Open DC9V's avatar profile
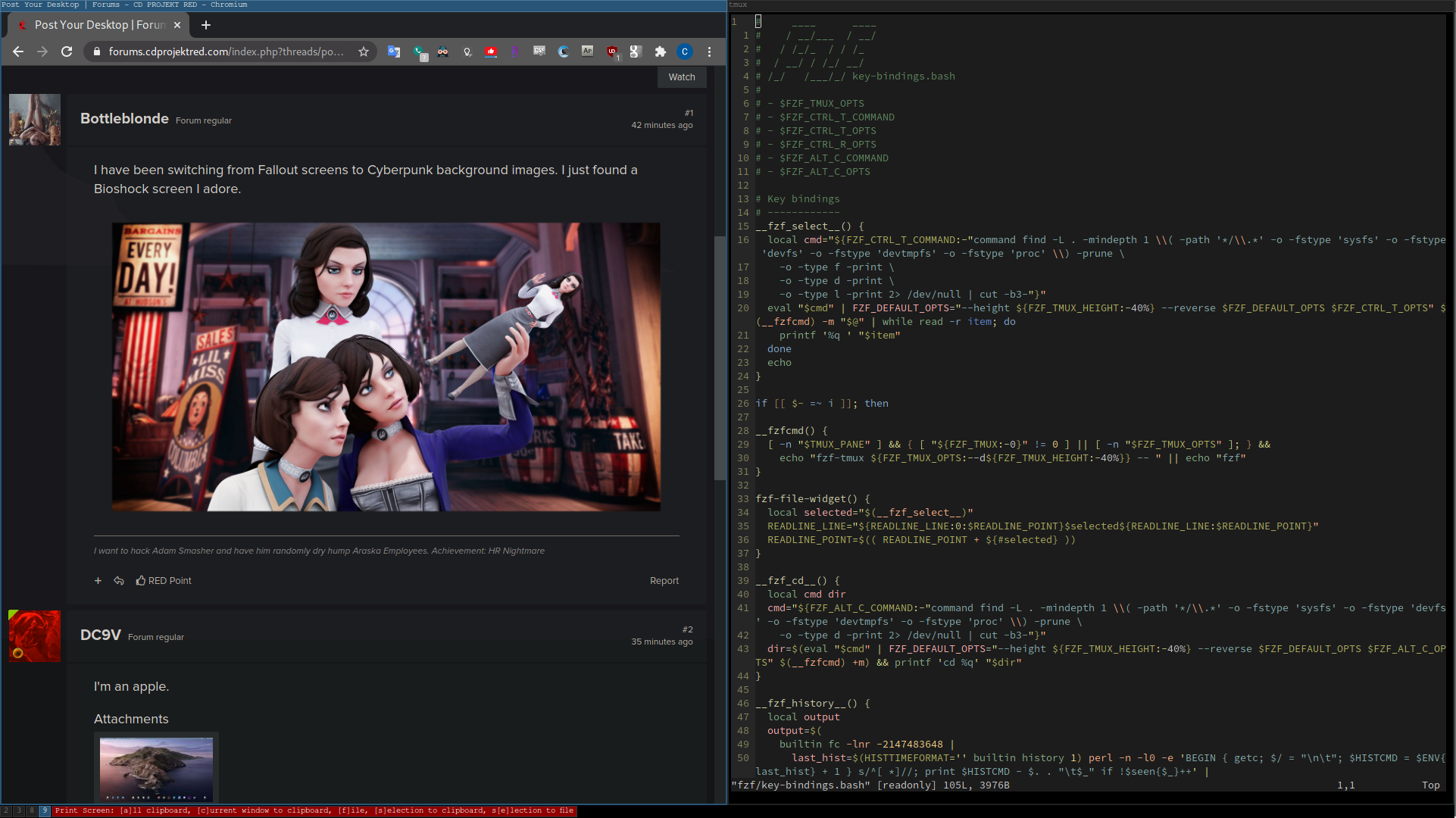1456x818 pixels. (x=35, y=636)
